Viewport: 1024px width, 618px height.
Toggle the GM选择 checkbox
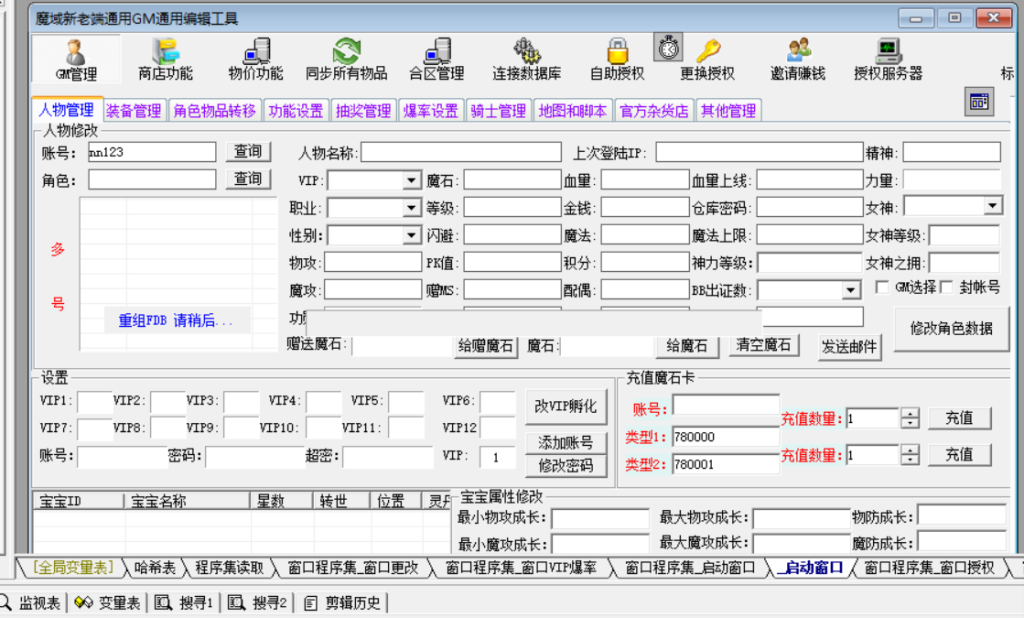882,287
